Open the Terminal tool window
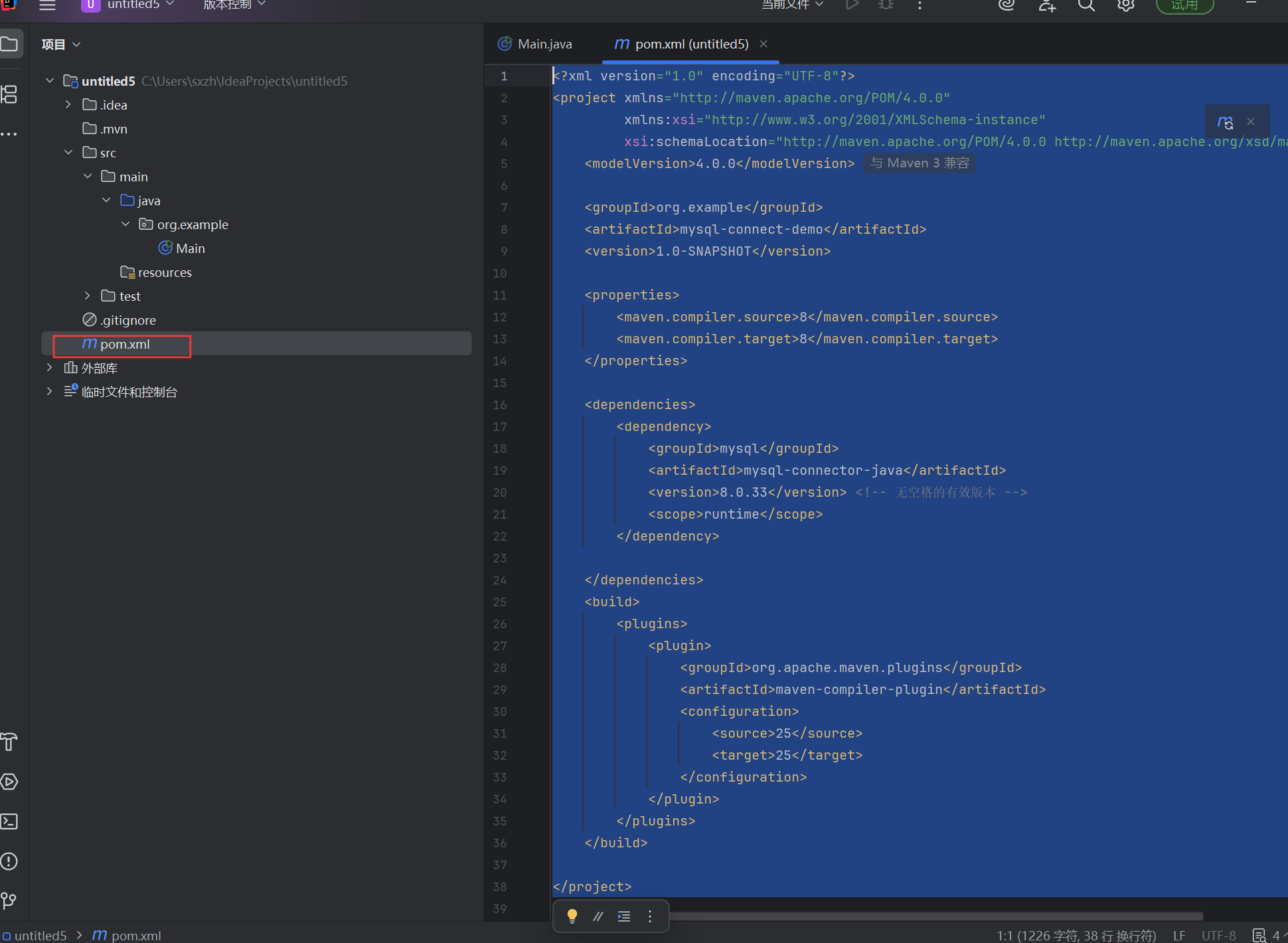The width and height of the screenshot is (1288, 943). pyautogui.click(x=9, y=821)
